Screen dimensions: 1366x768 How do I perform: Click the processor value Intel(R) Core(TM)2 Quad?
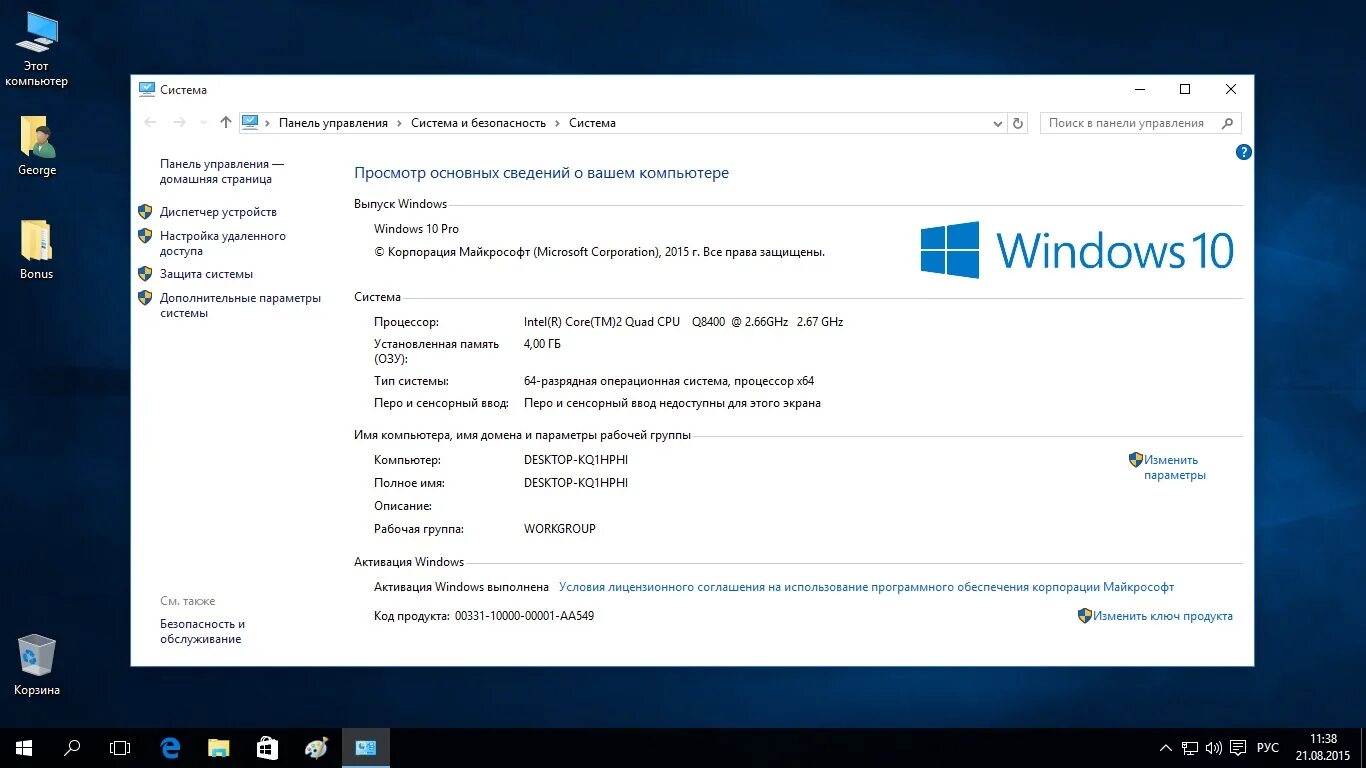[x=683, y=322]
